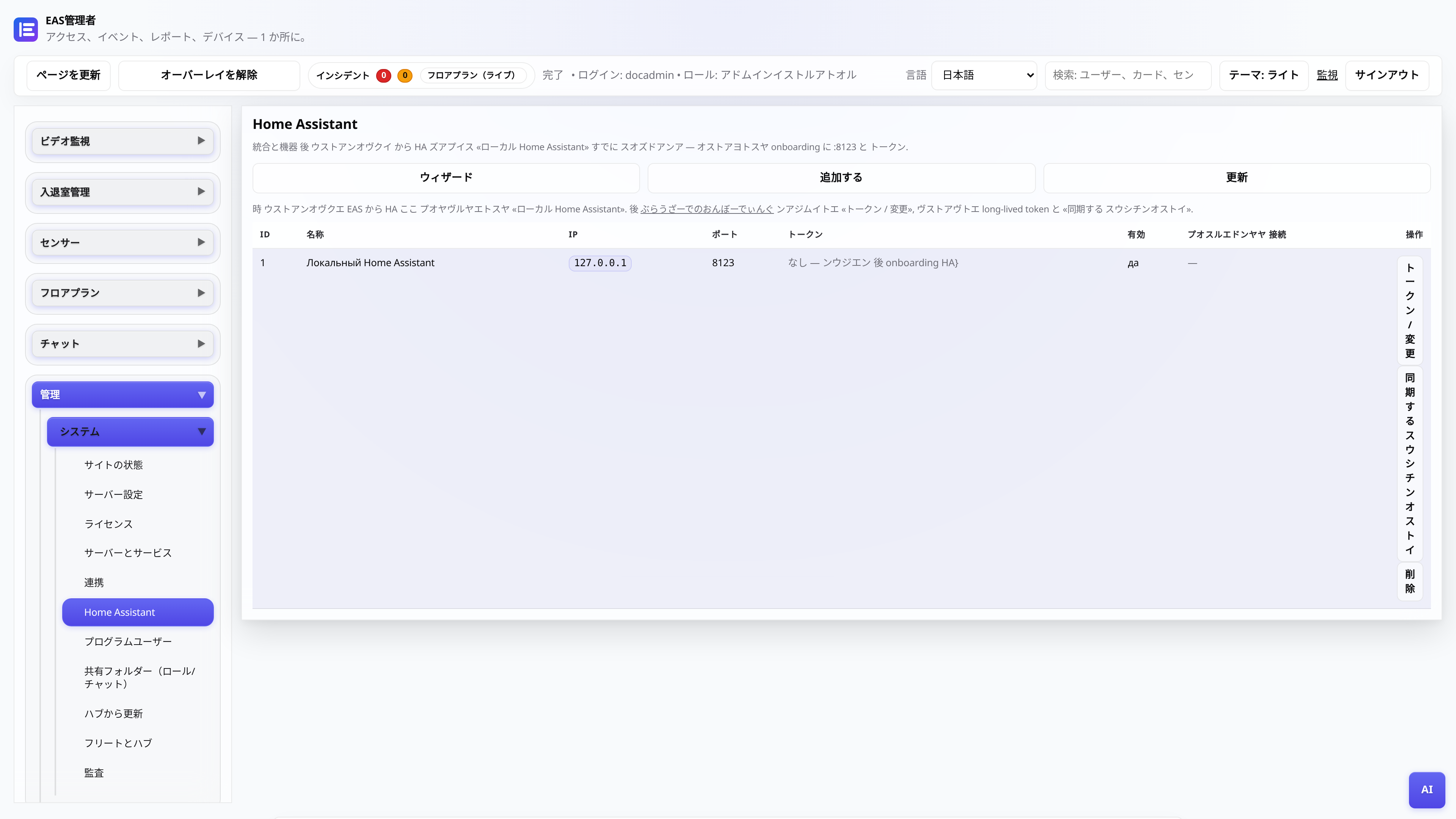Click the トークン column header
This screenshot has height=819, width=1456.
[805, 235]
